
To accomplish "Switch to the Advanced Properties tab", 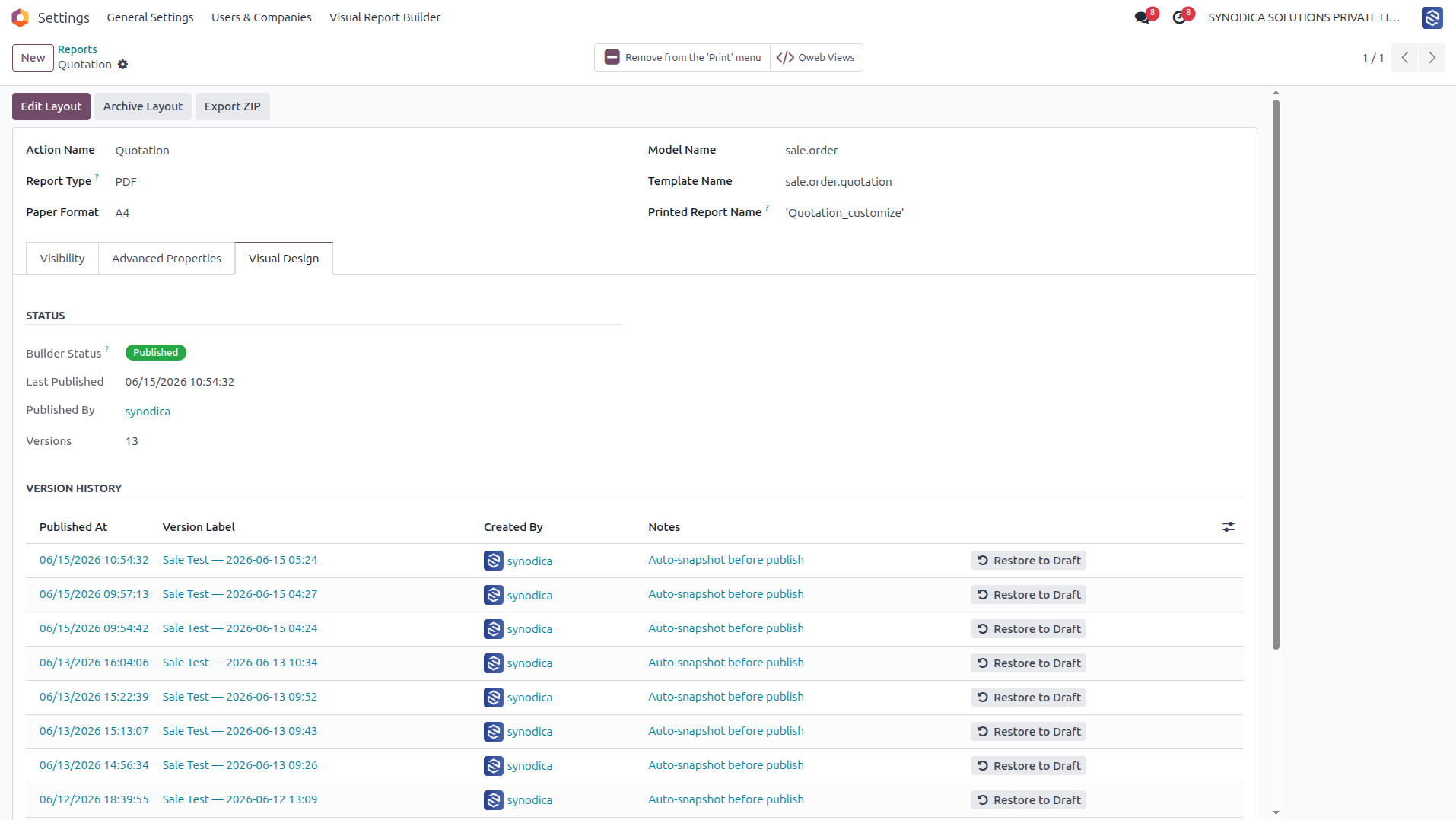I will 167,259.
